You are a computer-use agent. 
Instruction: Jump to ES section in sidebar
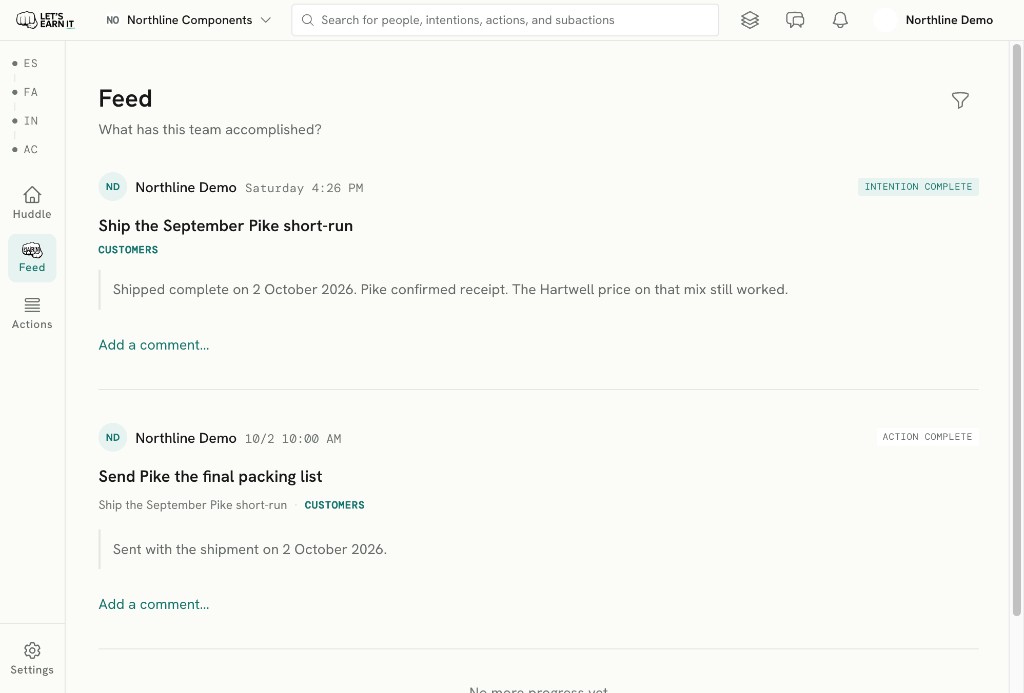click(x=26, y=63)
